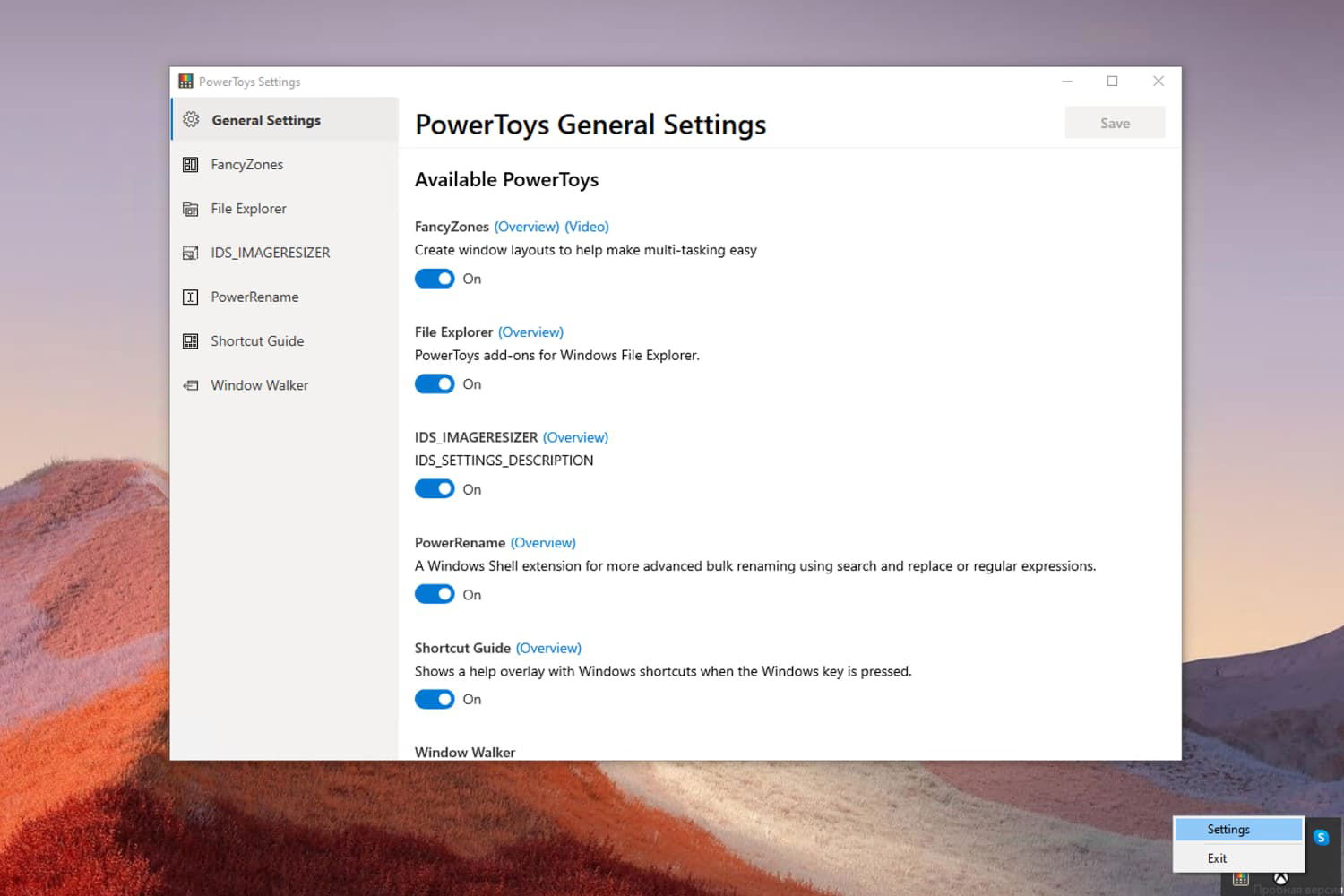Disable the Shortcut Guide toggle

[435, 699]
